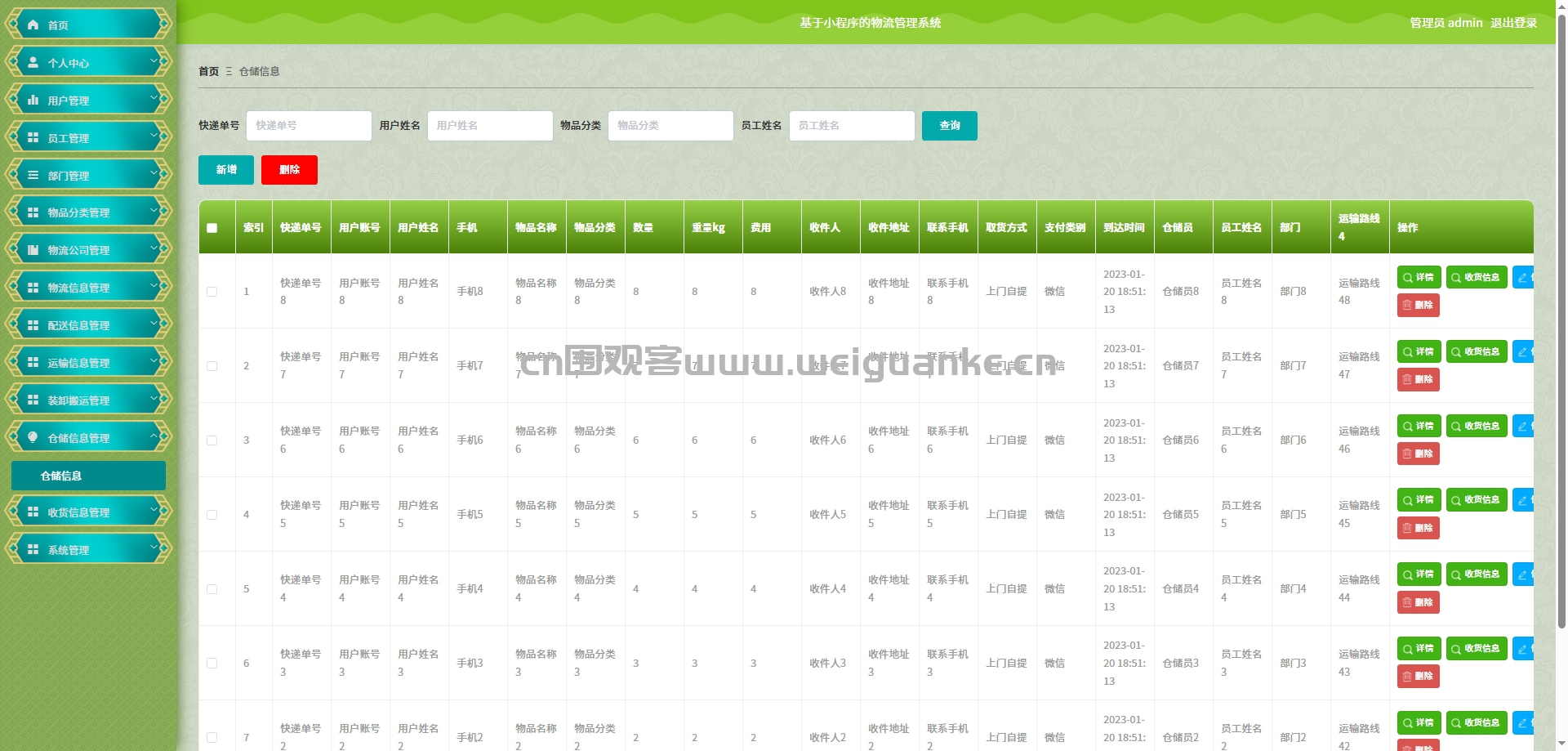The height and width of the screenshot is (751, 1568).
Task: Check the checkbox for row index 3
Action: 212,440
